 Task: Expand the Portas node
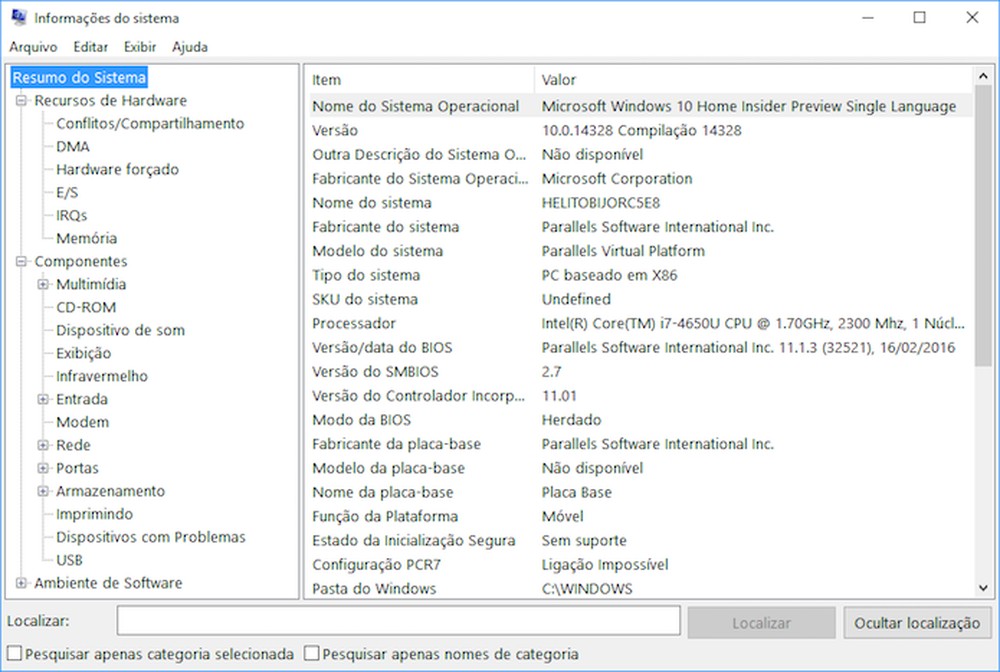43,467
